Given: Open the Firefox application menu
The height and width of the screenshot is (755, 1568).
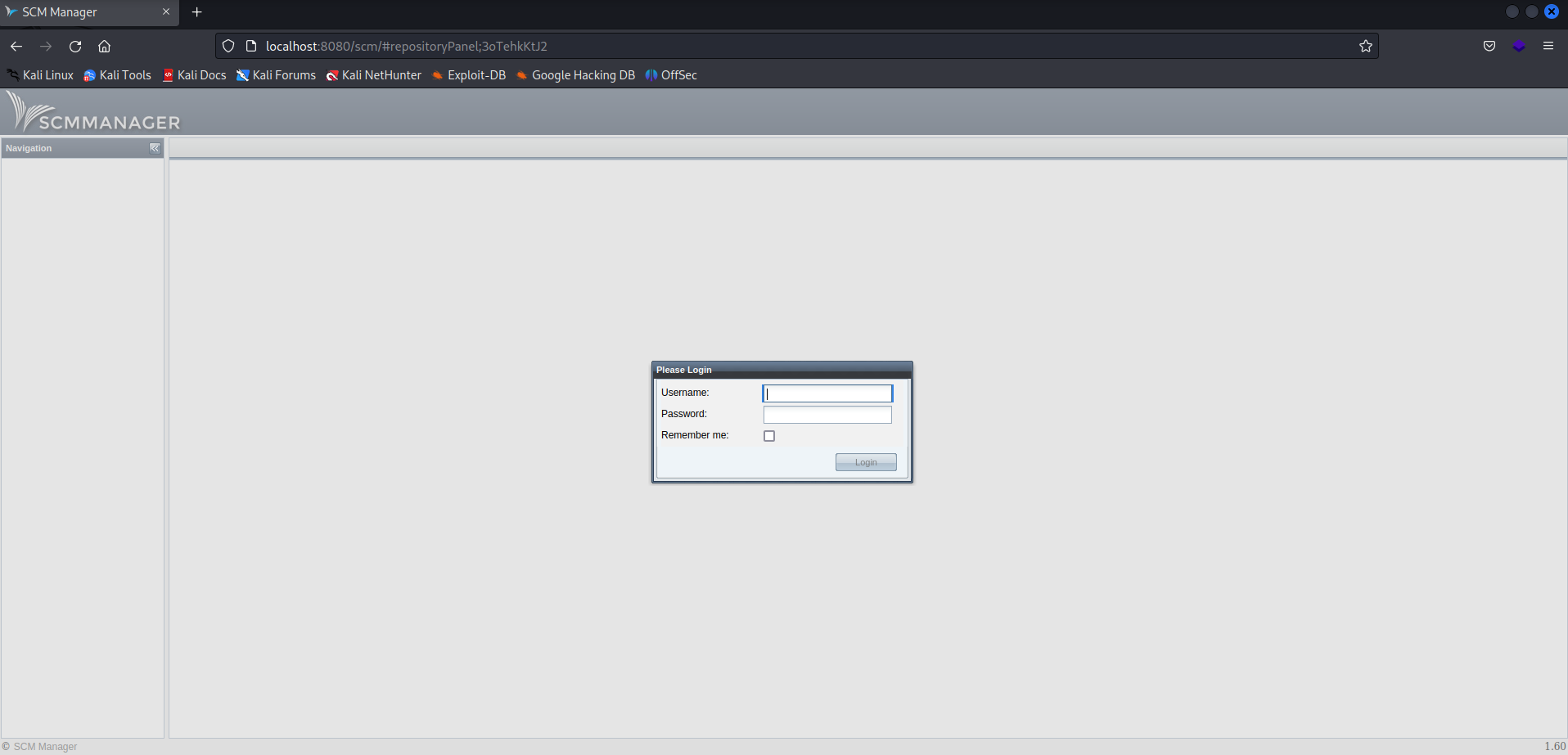Looking at the screenshot, I should coord(1548,46).
